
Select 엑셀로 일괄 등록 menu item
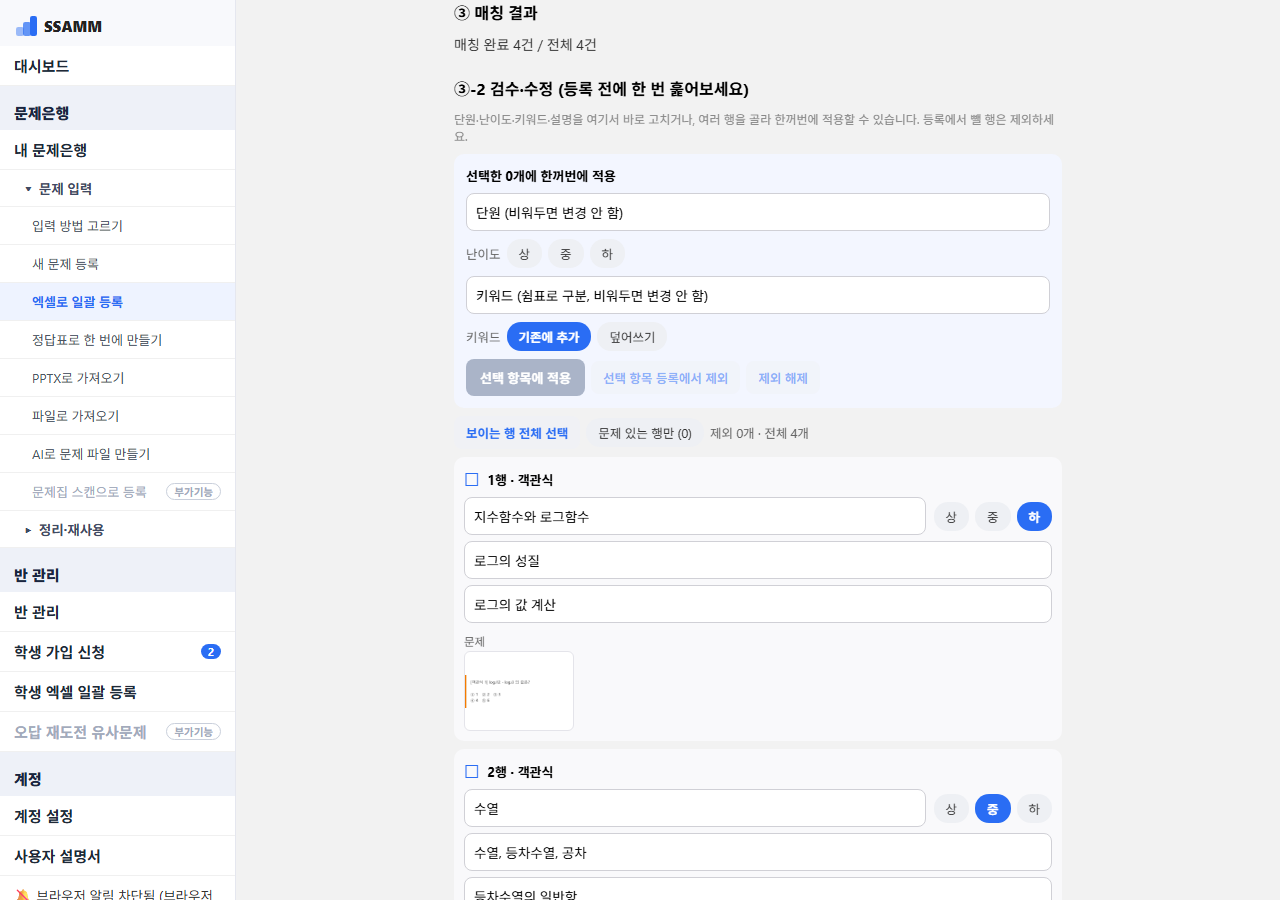tap(117, 302)
